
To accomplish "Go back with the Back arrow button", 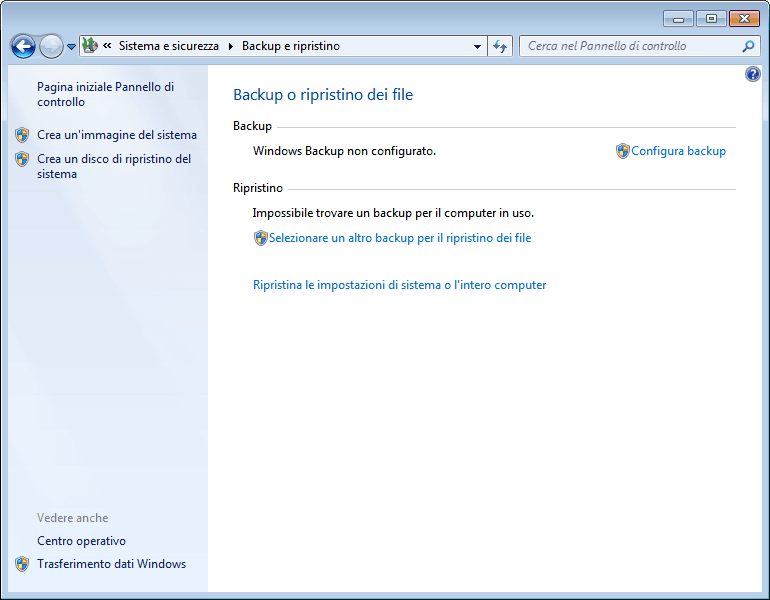I will 23,47.
